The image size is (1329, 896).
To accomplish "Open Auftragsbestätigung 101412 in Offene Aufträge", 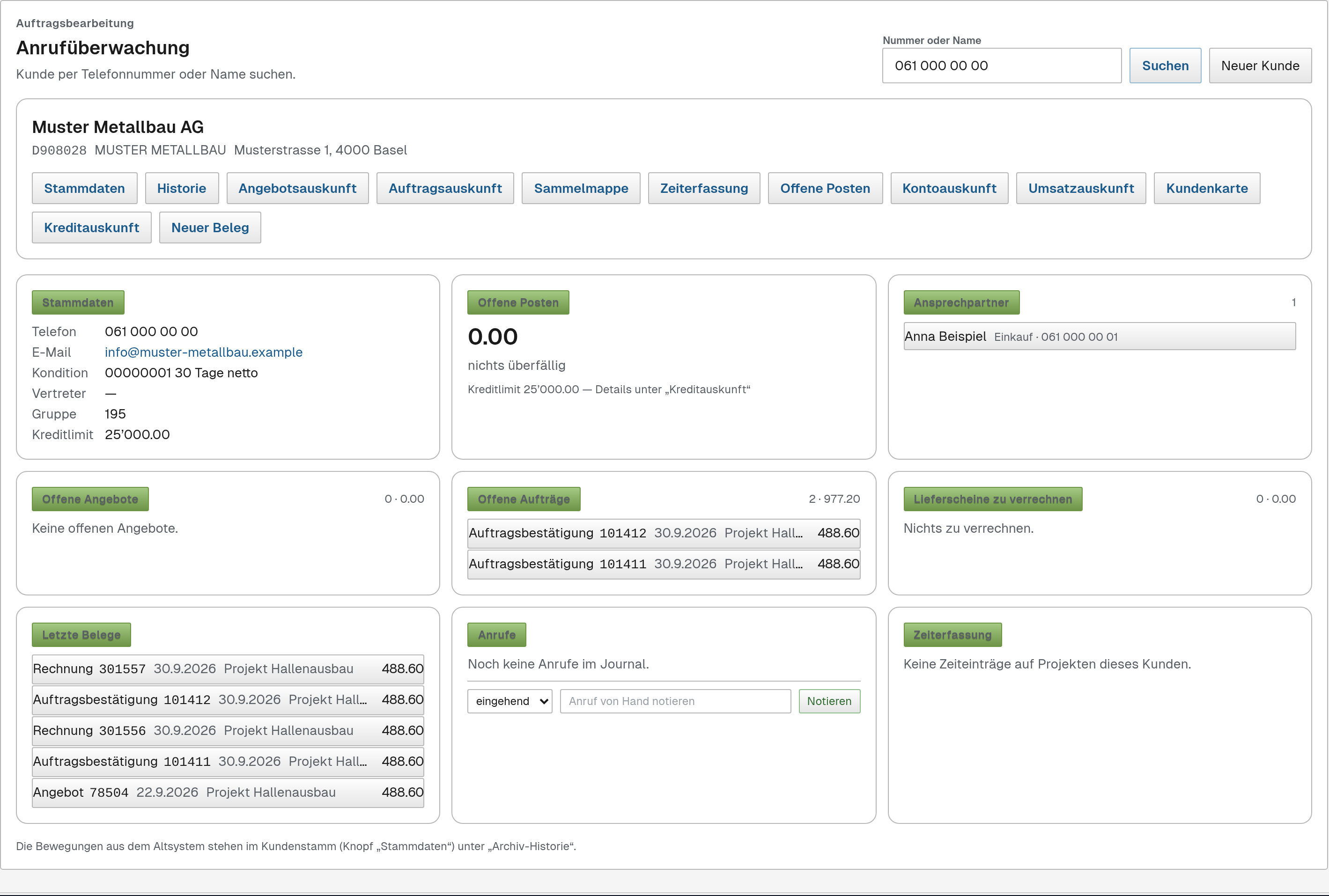I will tap(664, 533).
